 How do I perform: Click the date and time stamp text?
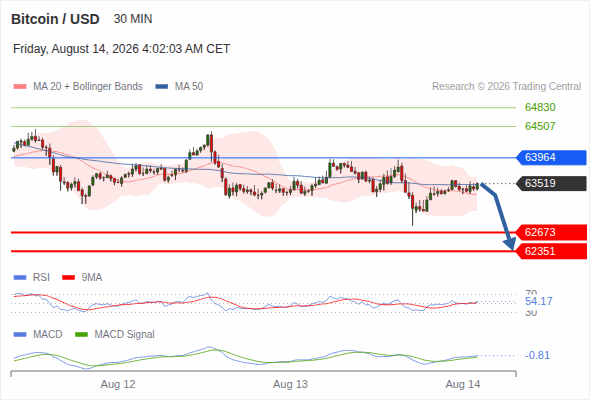pos(122,49)
